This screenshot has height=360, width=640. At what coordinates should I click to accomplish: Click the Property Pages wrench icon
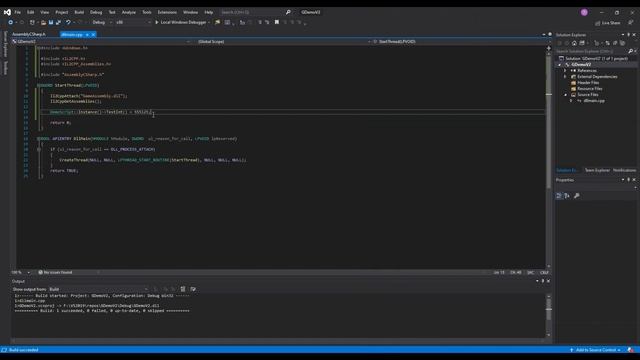tap(576, 196)
